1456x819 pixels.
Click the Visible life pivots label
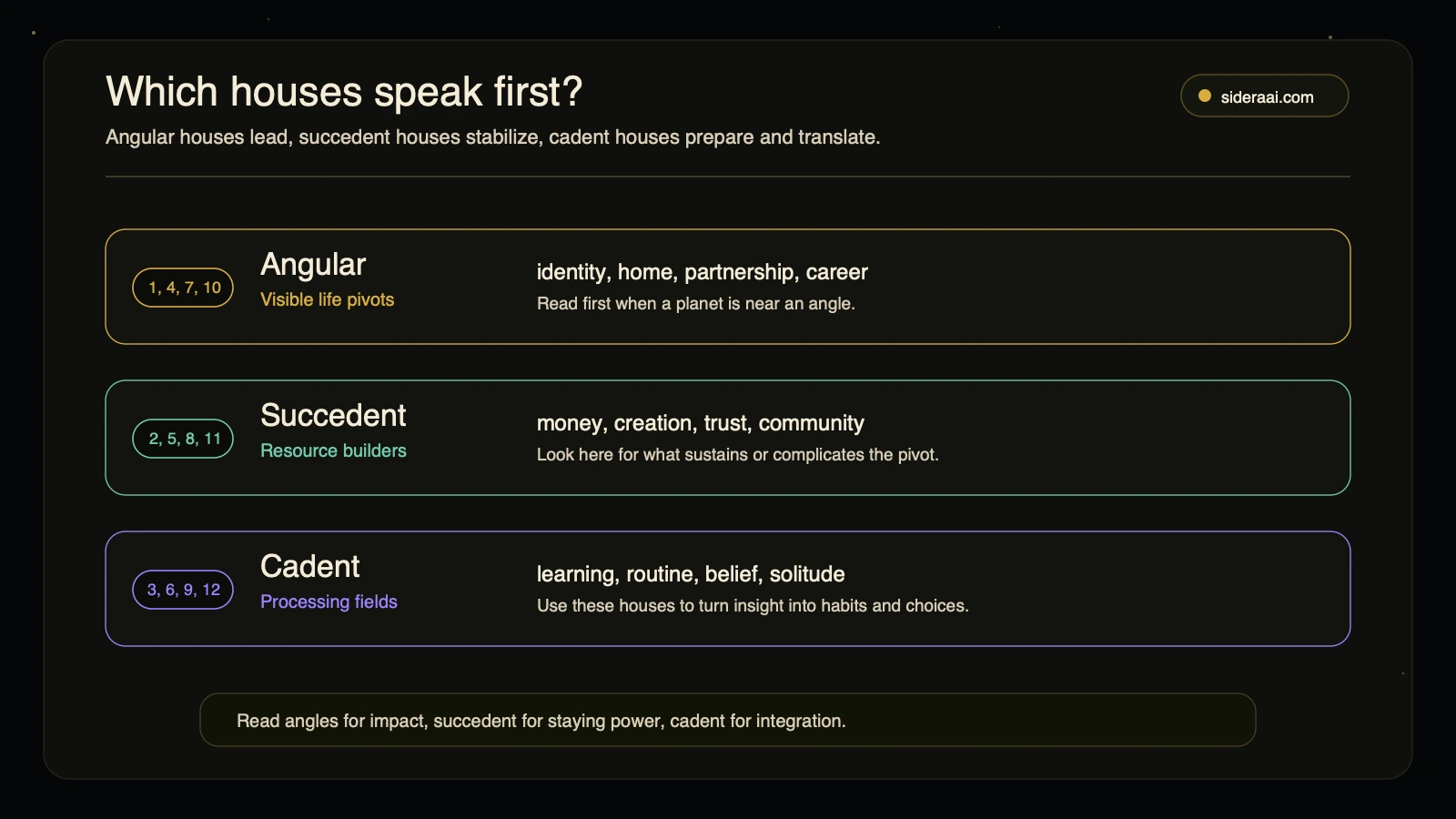(x=327, y=299)
